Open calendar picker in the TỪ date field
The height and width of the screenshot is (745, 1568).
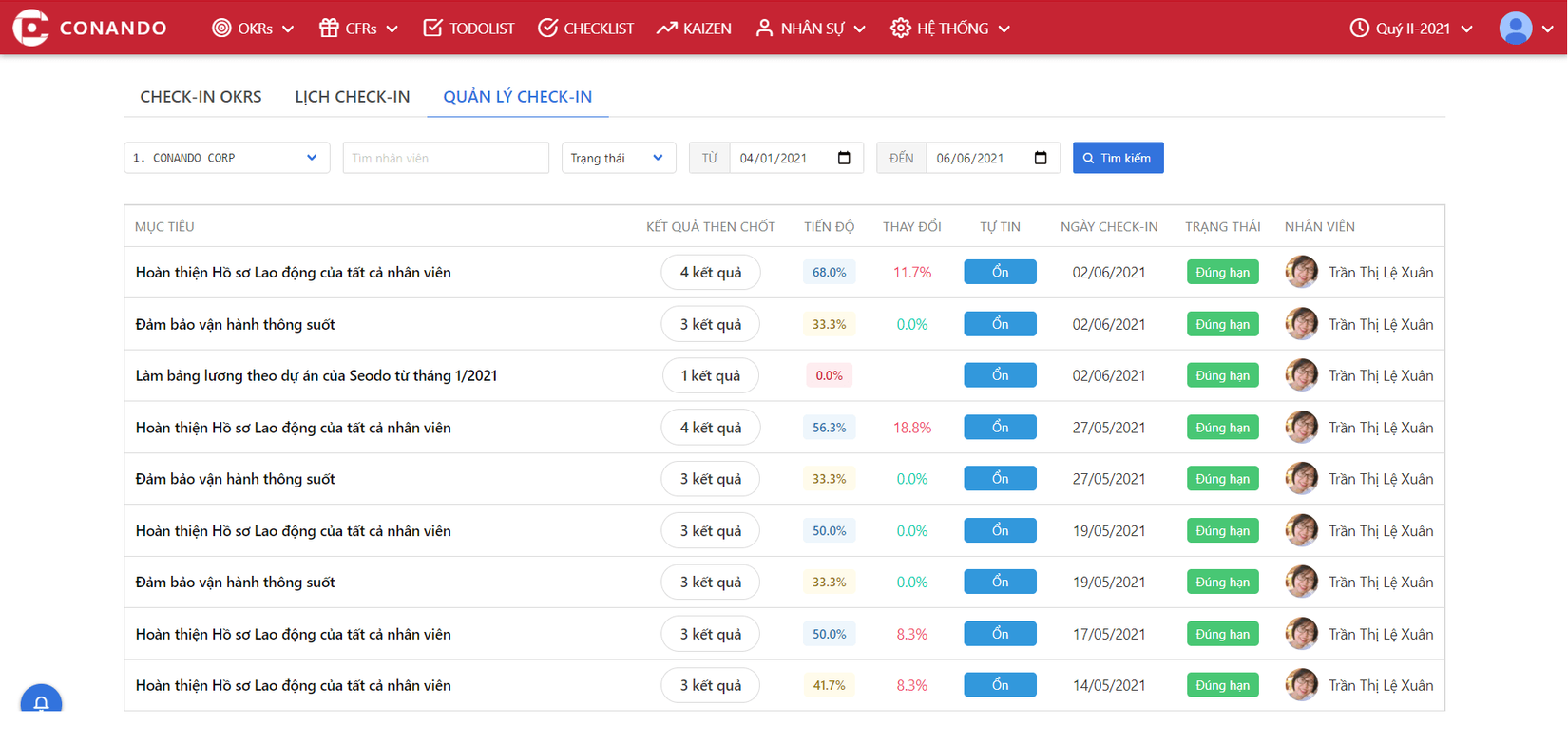pos(844,158)
